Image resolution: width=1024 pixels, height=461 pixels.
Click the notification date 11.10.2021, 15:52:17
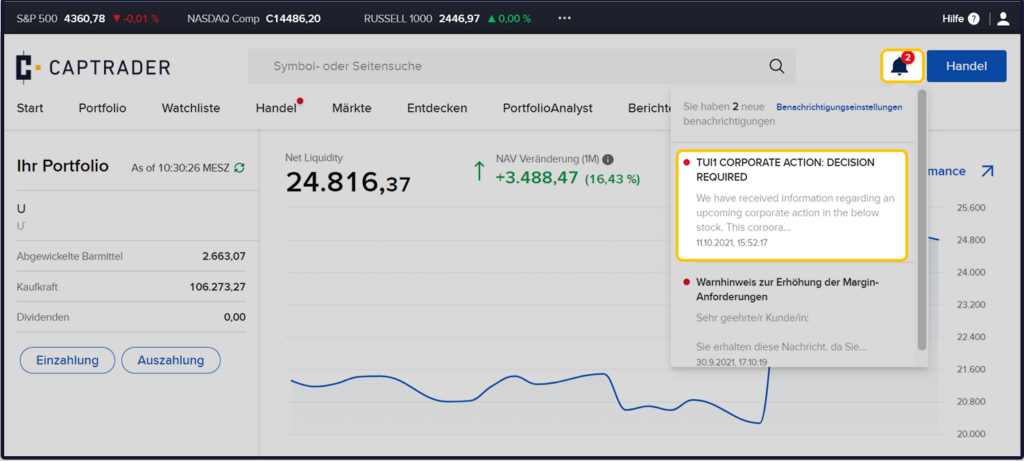coord(731,243)
